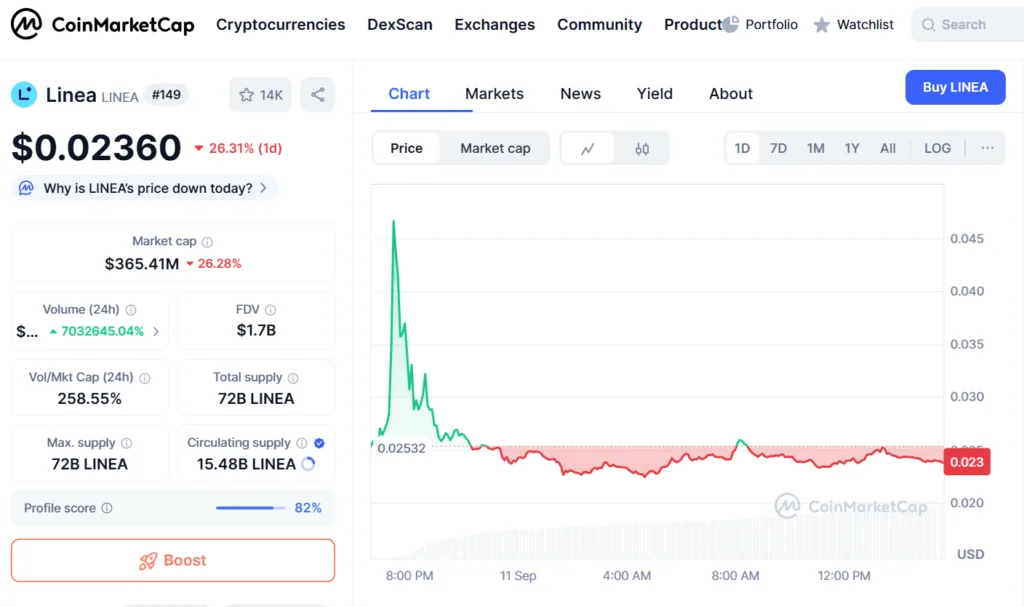This screenshot has height=607, width=1024.
Task: Switch chart to candlestick view
Action: pos(640,147)
